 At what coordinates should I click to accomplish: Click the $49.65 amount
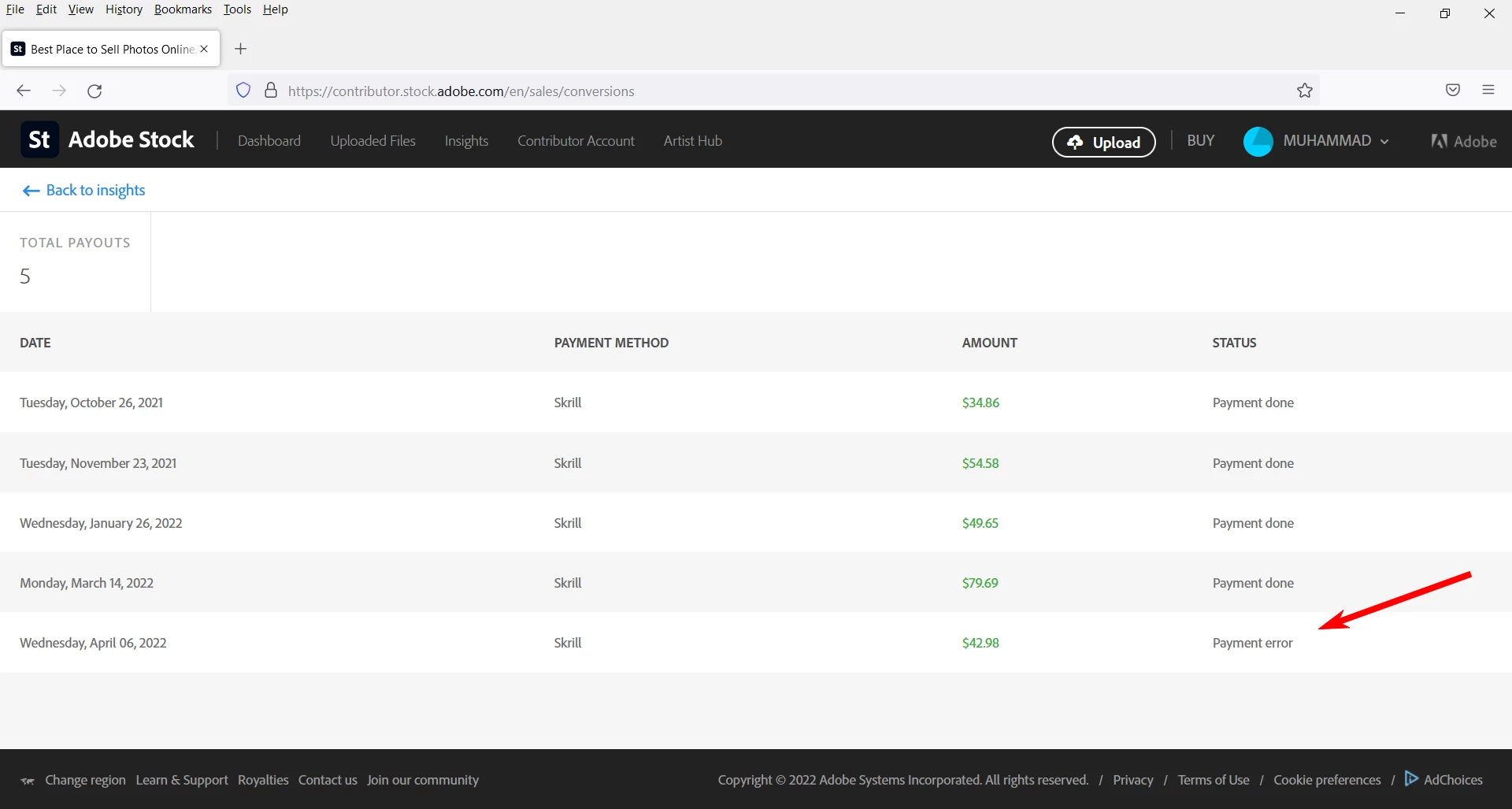tap(980, 523)
